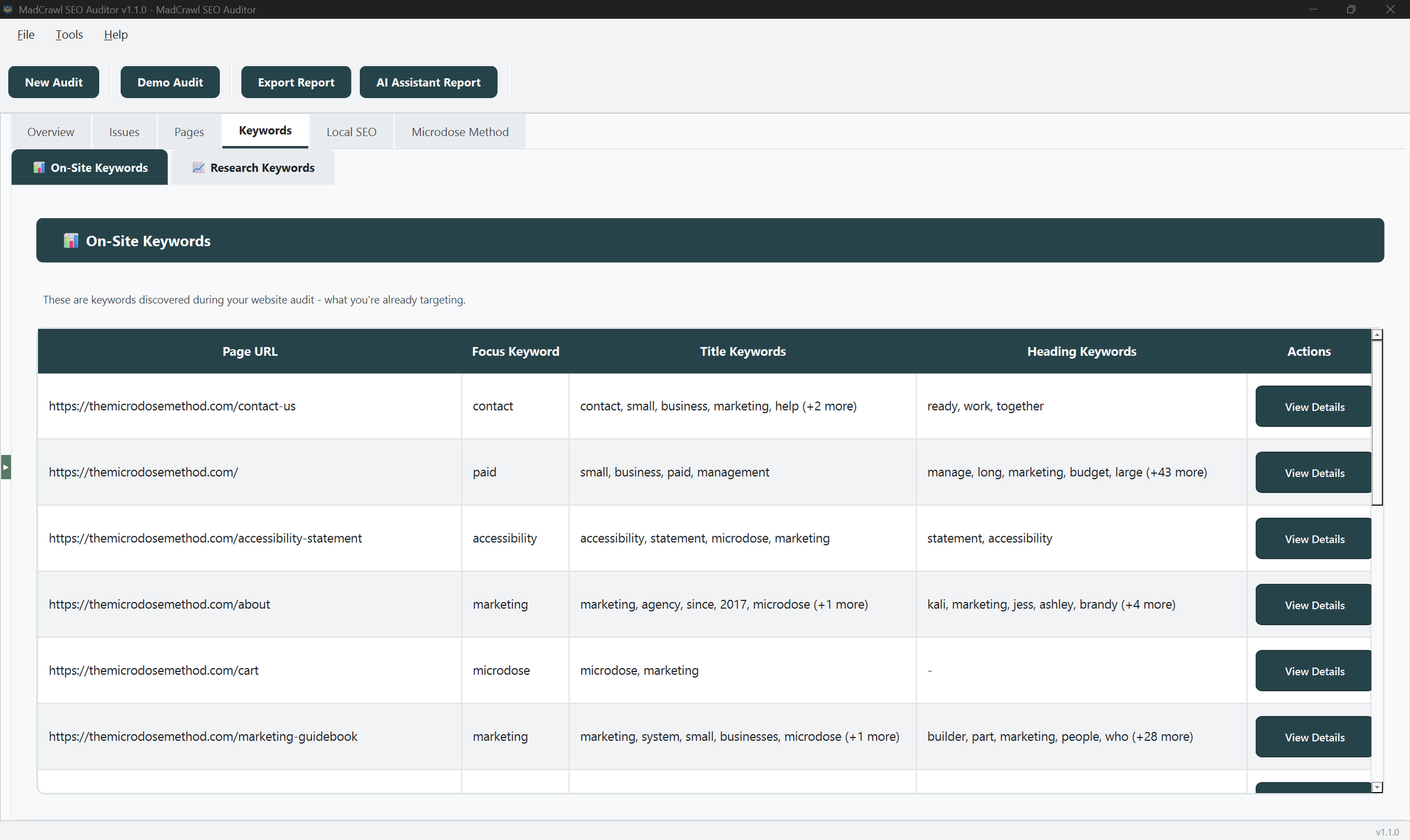This screenshot has height=840, width=1410.
Task: Click the chart icon in the On-Site Keywords banner
Action: coord(71,240)
